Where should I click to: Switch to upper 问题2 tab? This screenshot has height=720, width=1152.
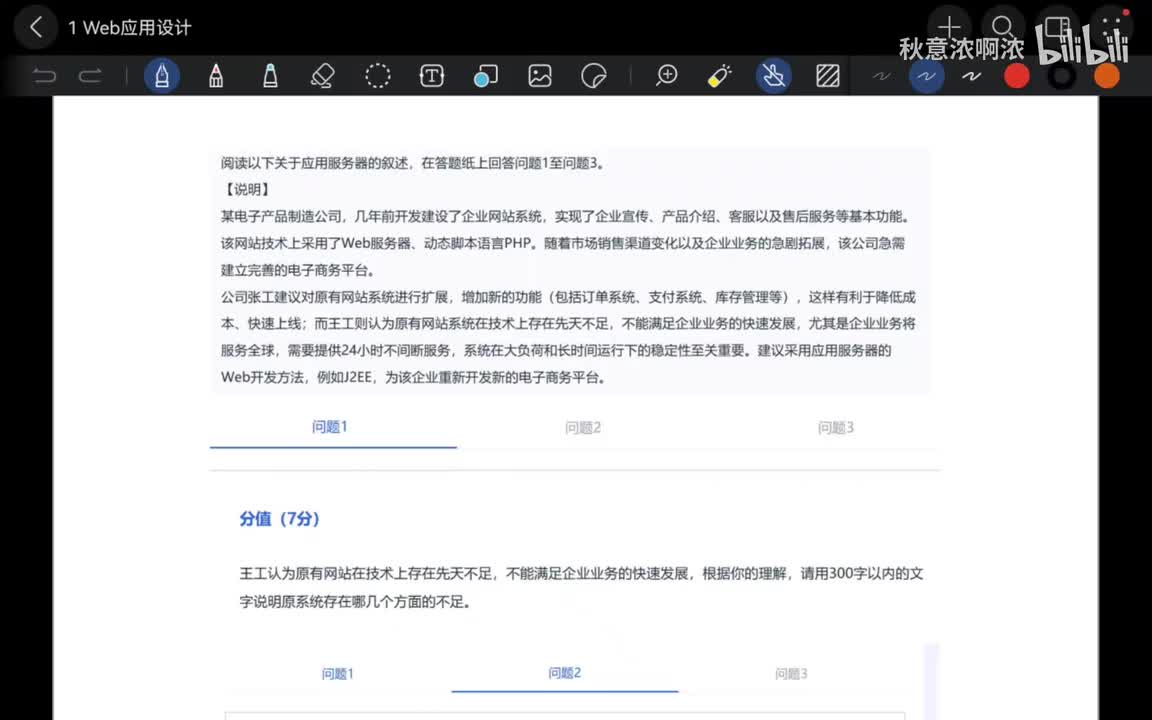click(x=583, y=428)
